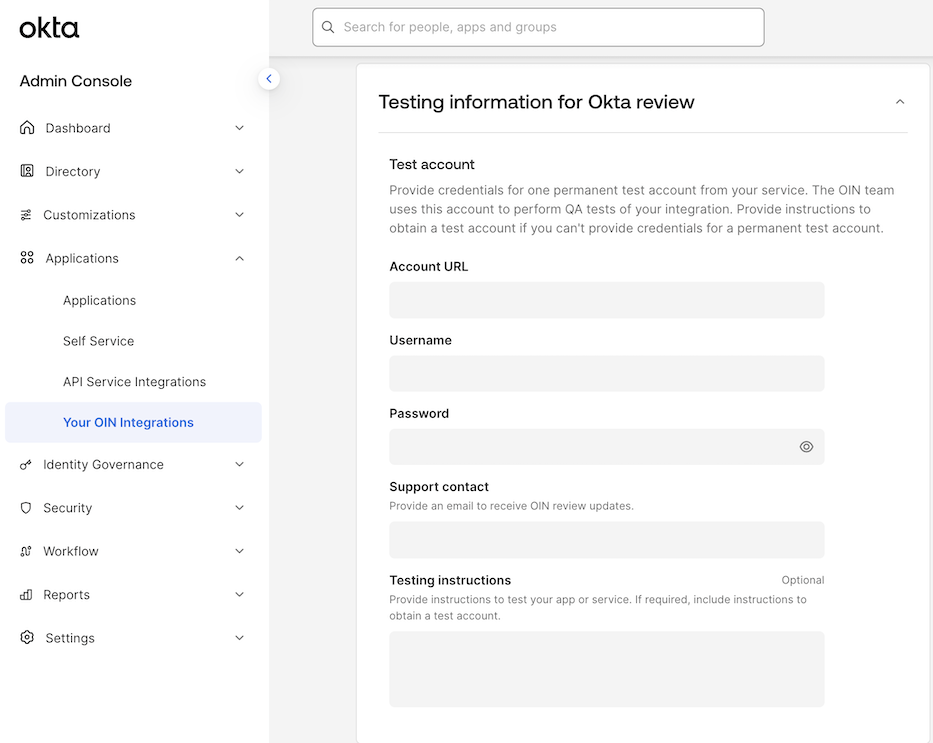Click the Dashboard home icon
Image resolution: width=933 pixels, height=743 pixels.
[27, 128]
